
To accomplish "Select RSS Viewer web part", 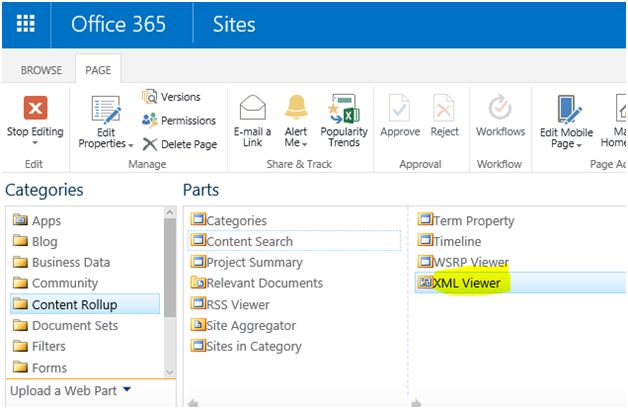I will click(230, 304).
